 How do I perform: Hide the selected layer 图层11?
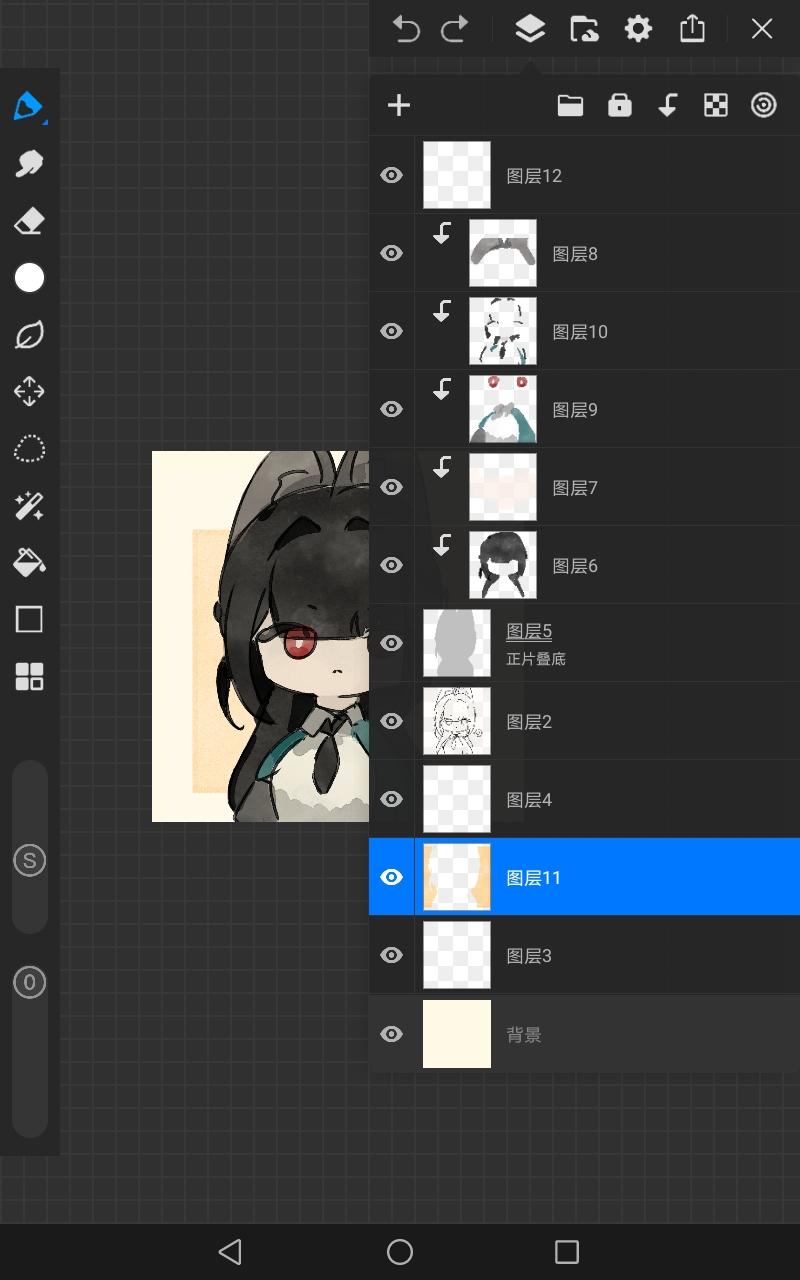[x=392, y=878]
